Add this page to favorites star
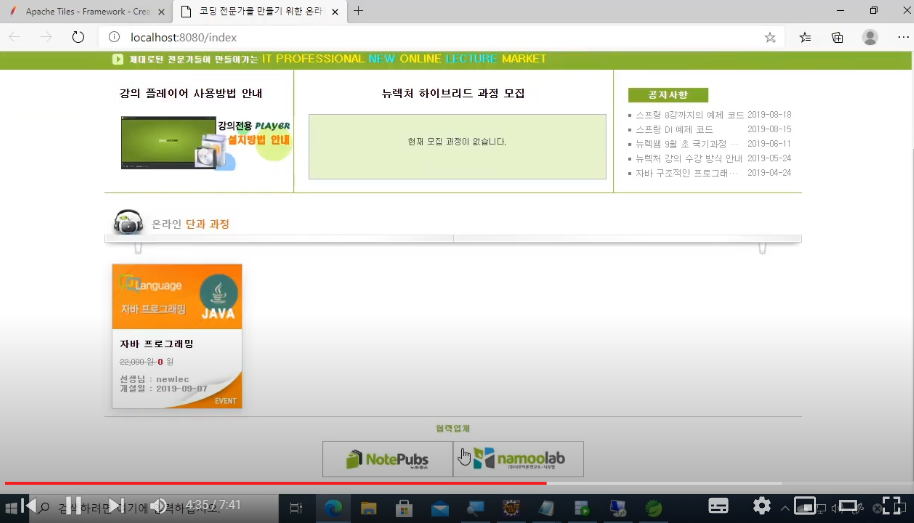The width and height of the screenshot is (914, 523). 770,37
